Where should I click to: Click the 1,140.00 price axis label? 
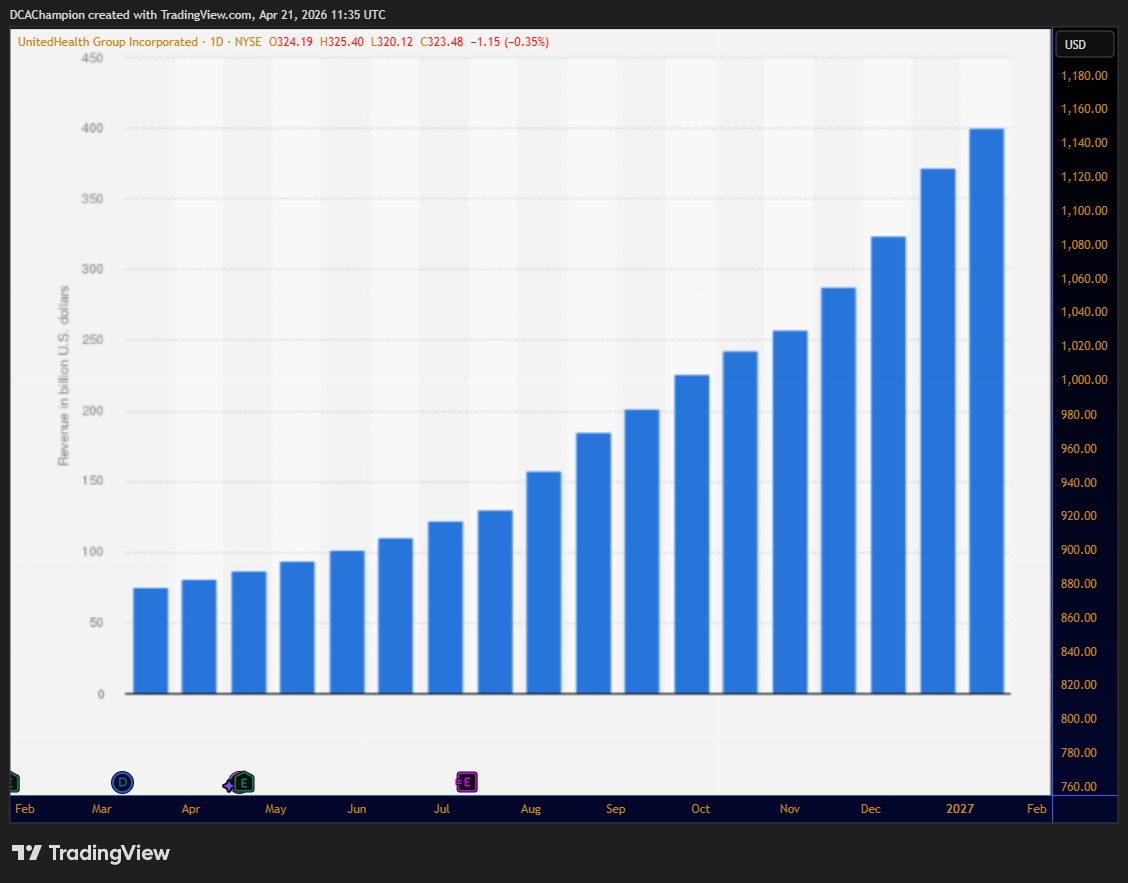pyautogui.click(x=1084, y=142)
